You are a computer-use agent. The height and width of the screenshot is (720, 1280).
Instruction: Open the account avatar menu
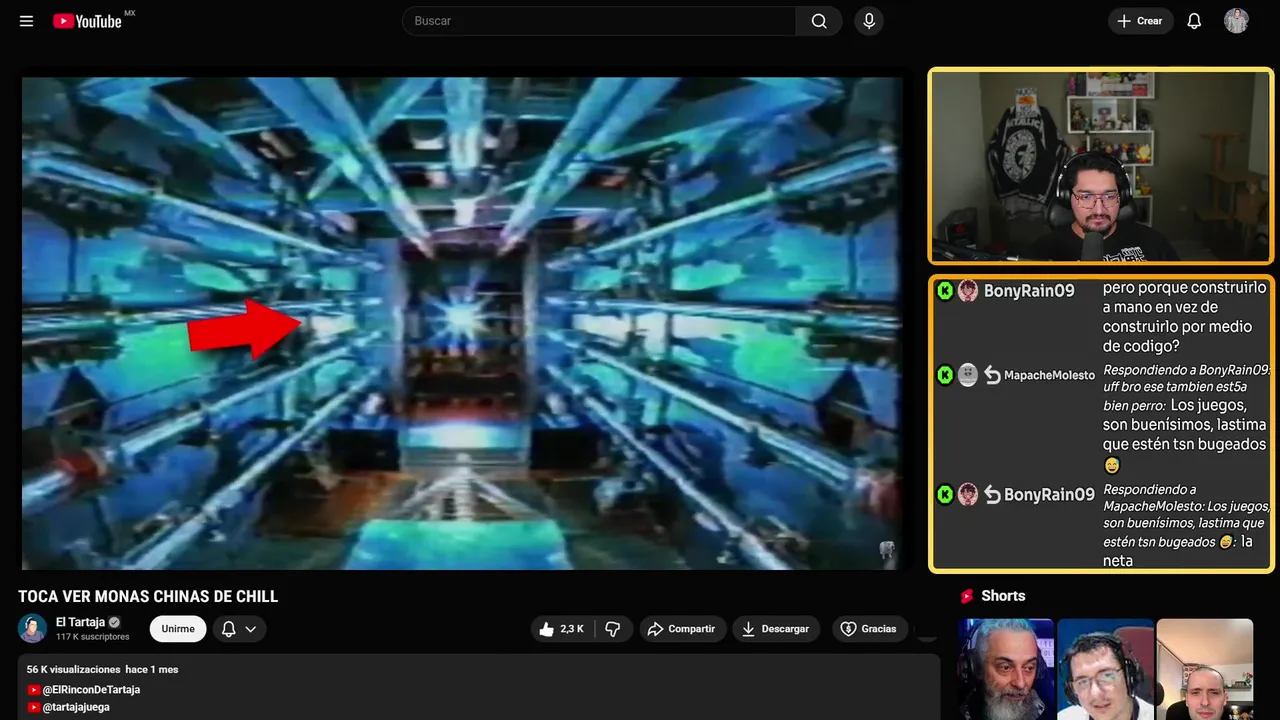1236,21
